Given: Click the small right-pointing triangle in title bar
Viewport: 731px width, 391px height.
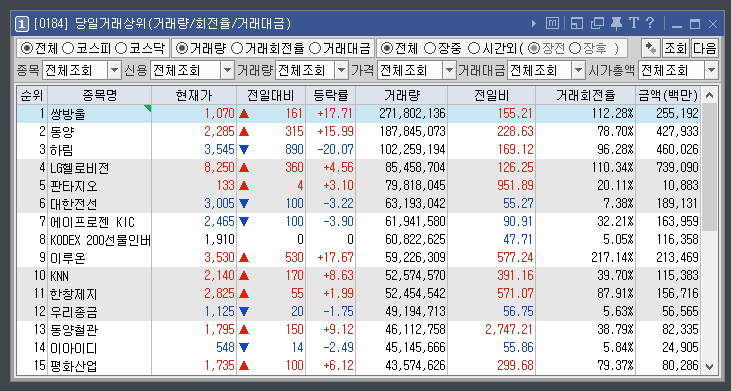Looking at the screenshot, I should tap(534, 23).
